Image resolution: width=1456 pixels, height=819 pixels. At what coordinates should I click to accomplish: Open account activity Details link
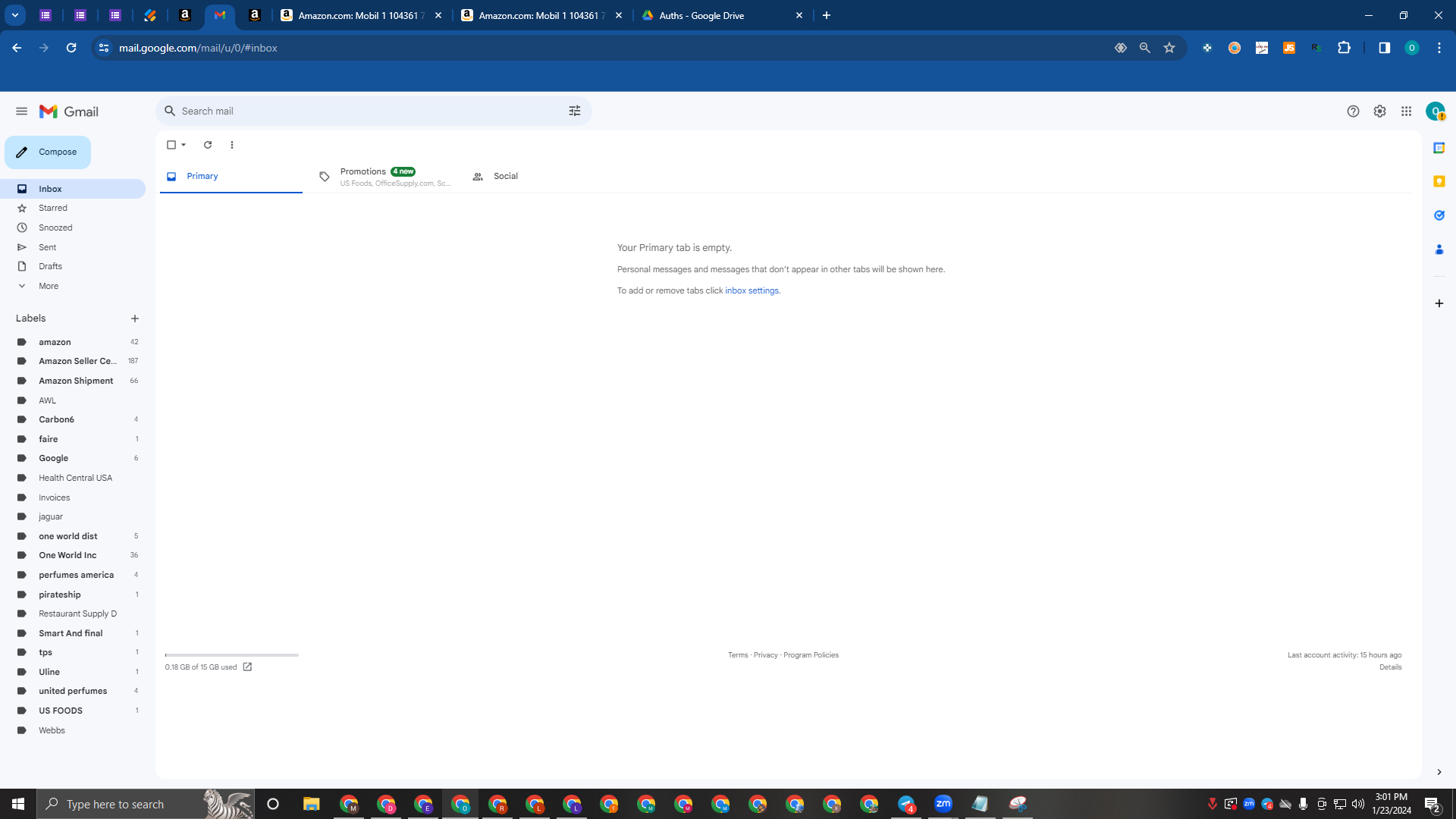[1390, 667]
